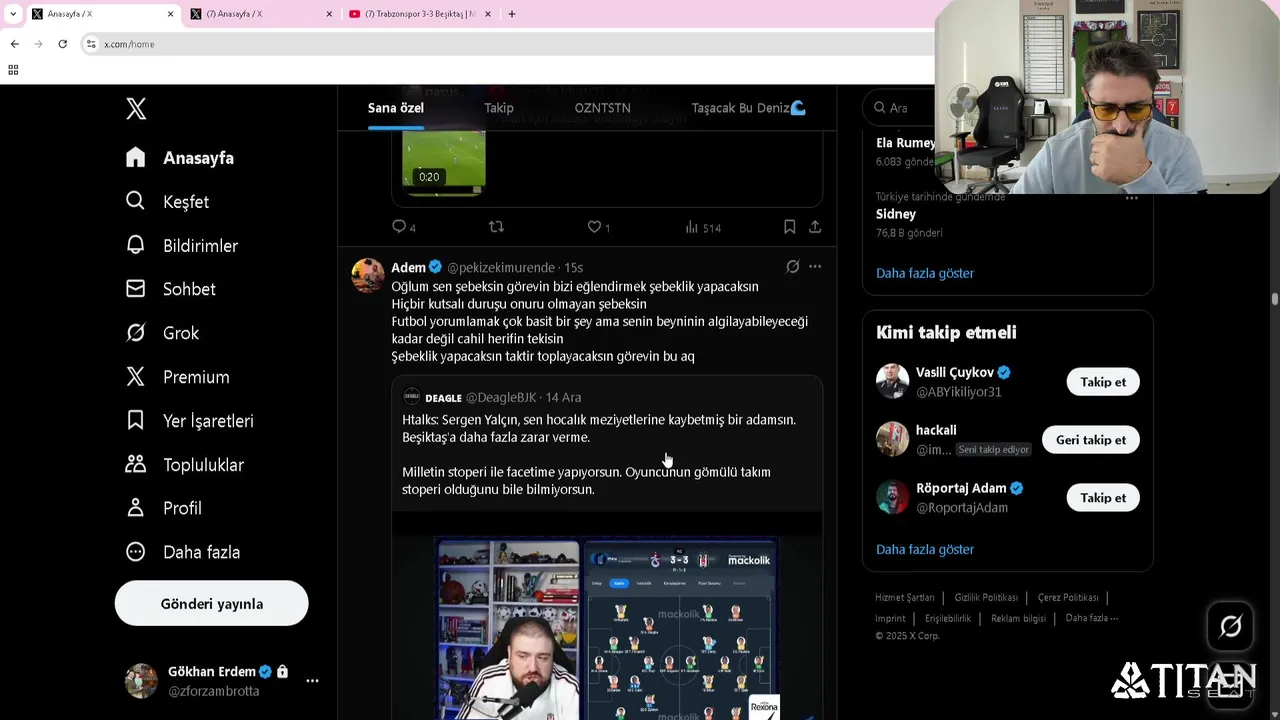Go back in browser
The image size is (1280, 720).
coord(14,44)
